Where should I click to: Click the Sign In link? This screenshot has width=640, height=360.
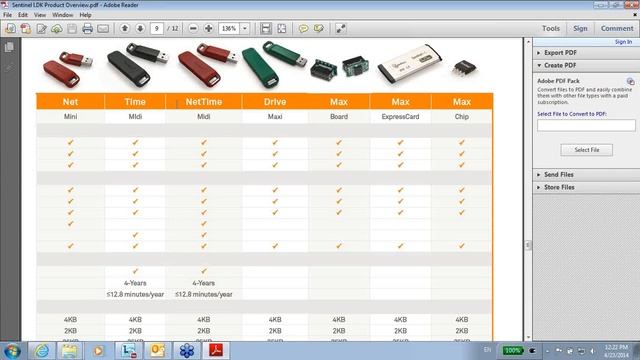click(623, 42)
